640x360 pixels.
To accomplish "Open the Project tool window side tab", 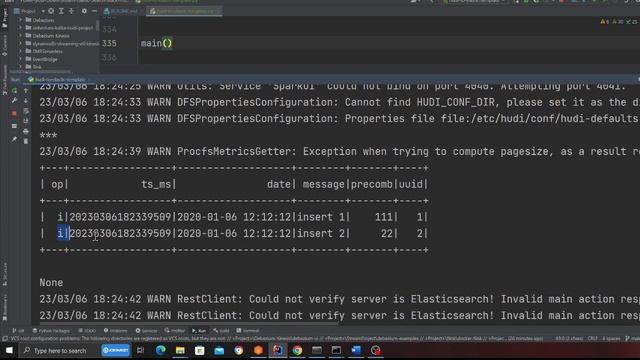I will point(4,18).
